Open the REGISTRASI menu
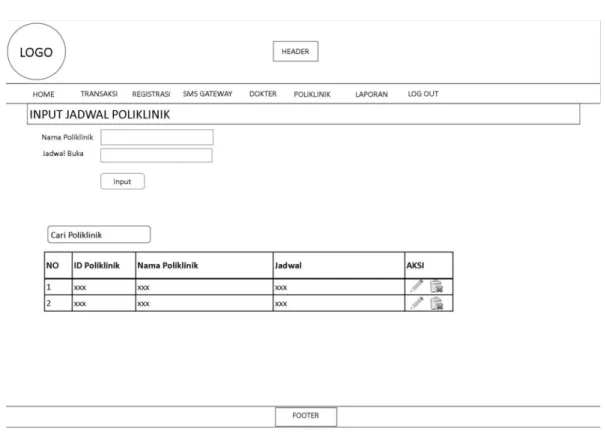 pos(151,94)
